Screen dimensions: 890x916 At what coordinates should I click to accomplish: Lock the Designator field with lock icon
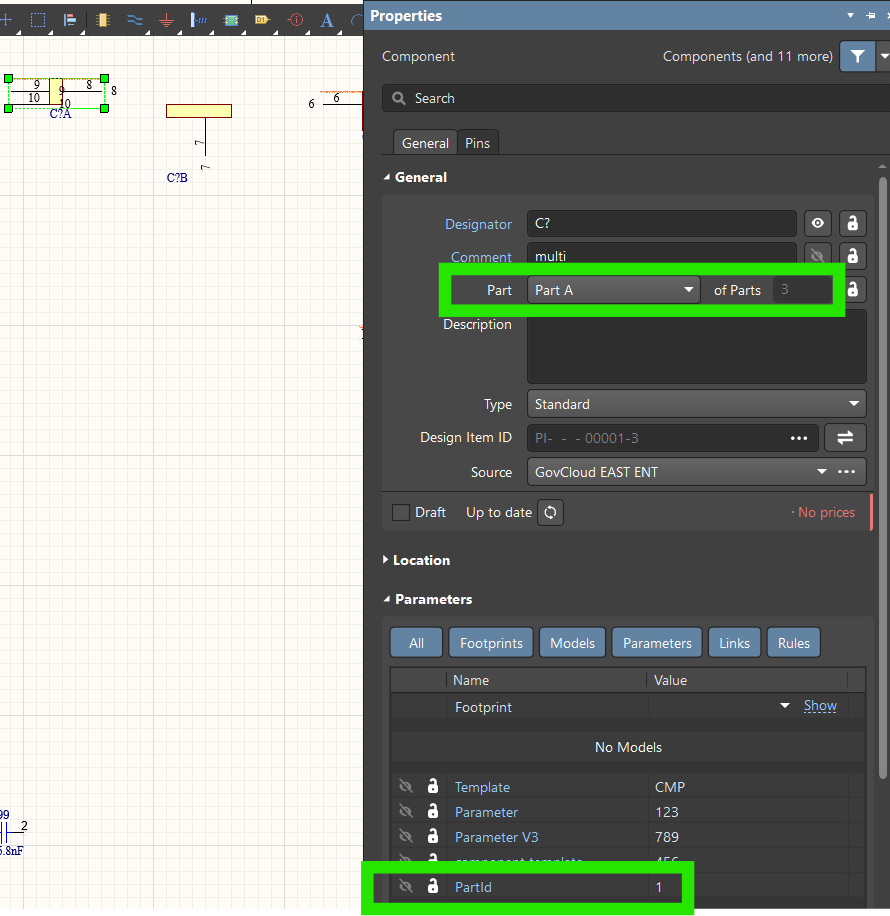[853, 223]
